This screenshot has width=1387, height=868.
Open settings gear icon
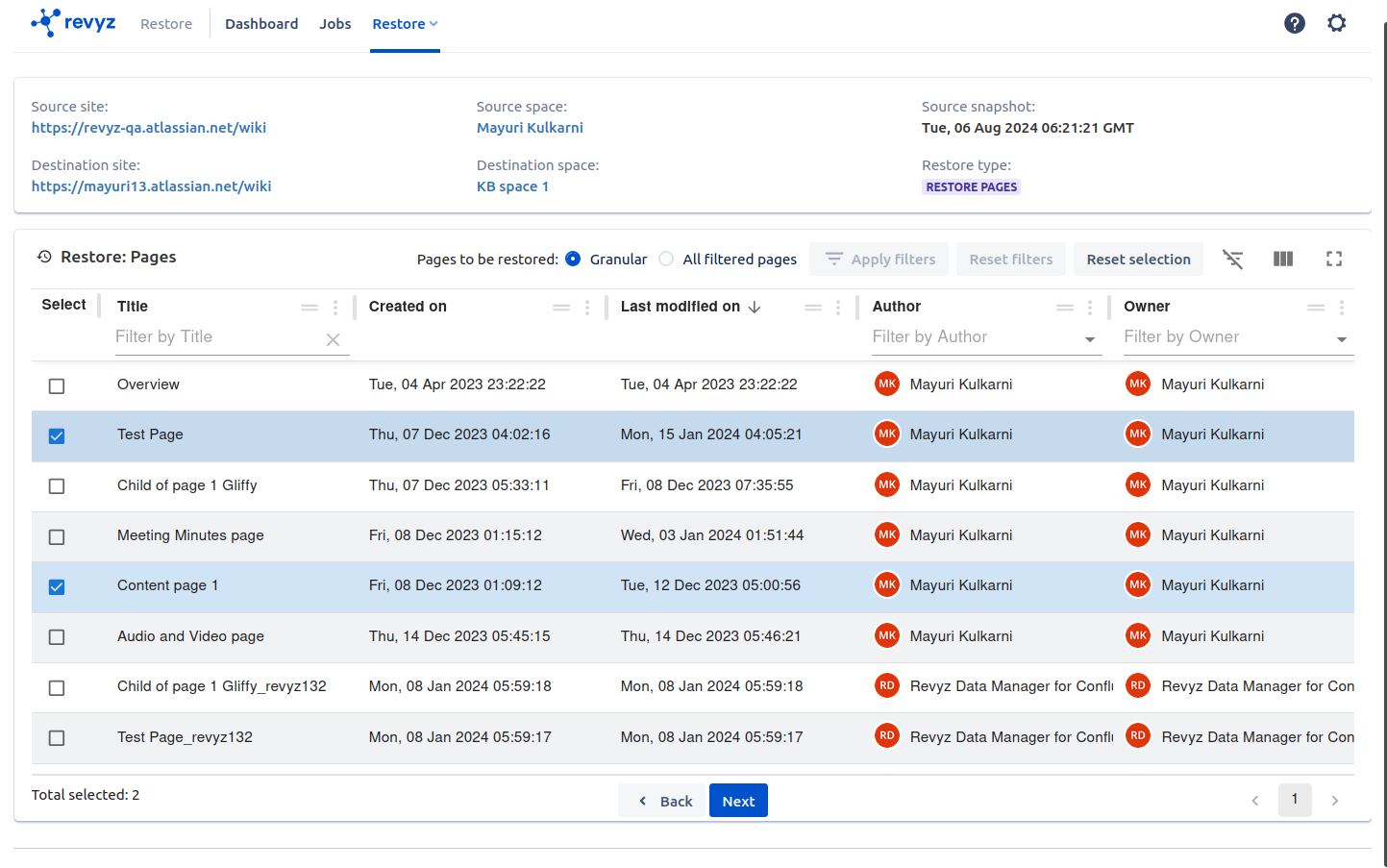tap(1336, 23)
